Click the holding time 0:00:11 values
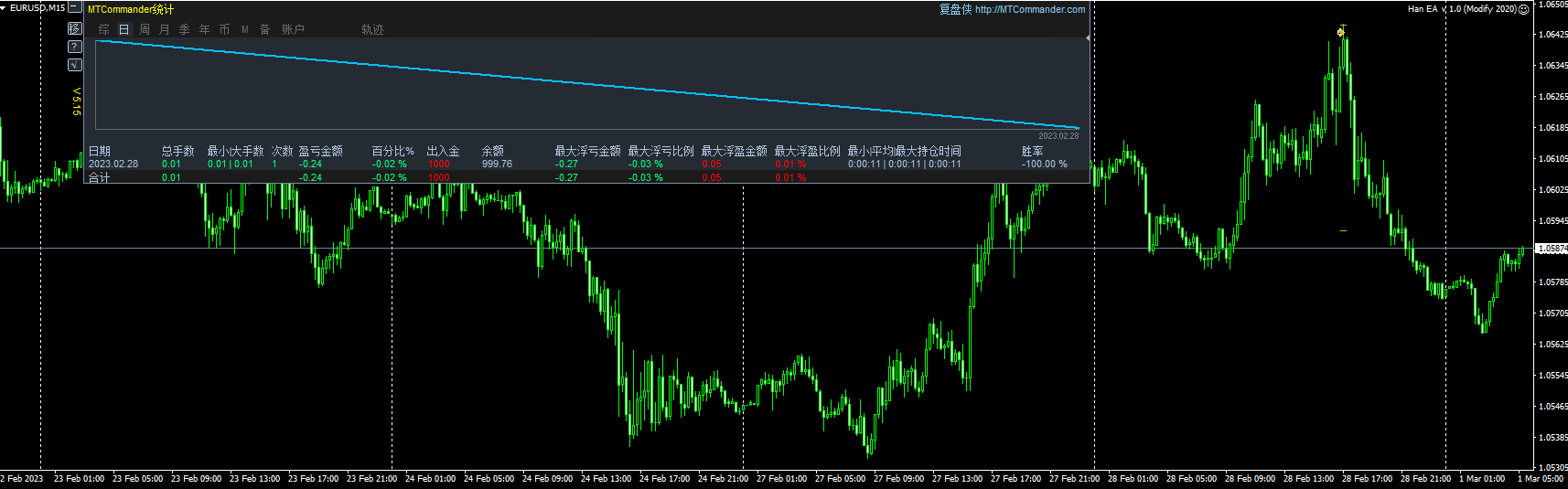Viewport: 1568px width, 489px height. tap(905, 165)
